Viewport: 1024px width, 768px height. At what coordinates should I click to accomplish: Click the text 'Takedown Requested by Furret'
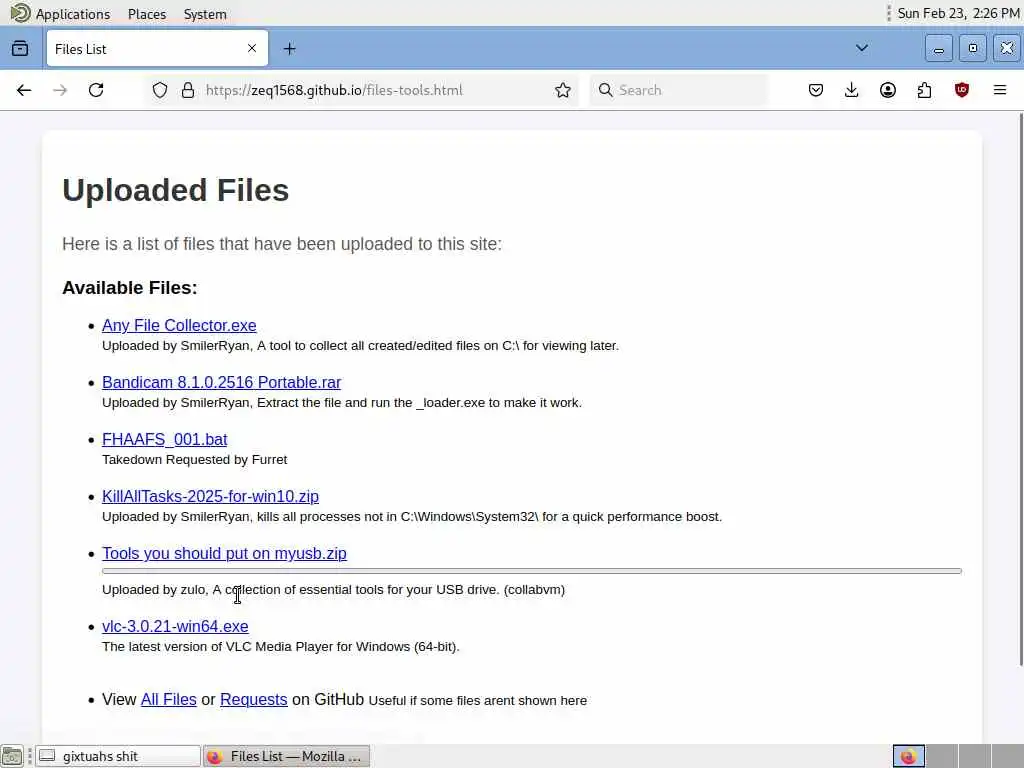coord(195,460)
